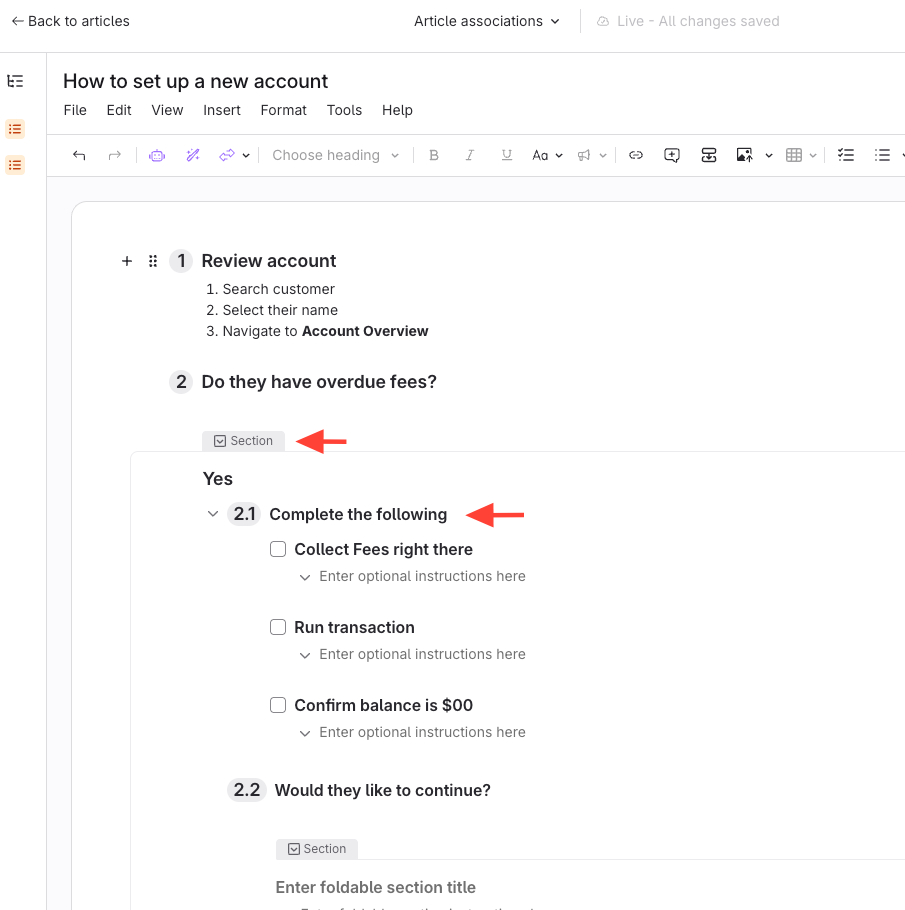Collapse step 2.1 Complete the following
Viewport: 905px width, 910px height.
click(212, 514)
